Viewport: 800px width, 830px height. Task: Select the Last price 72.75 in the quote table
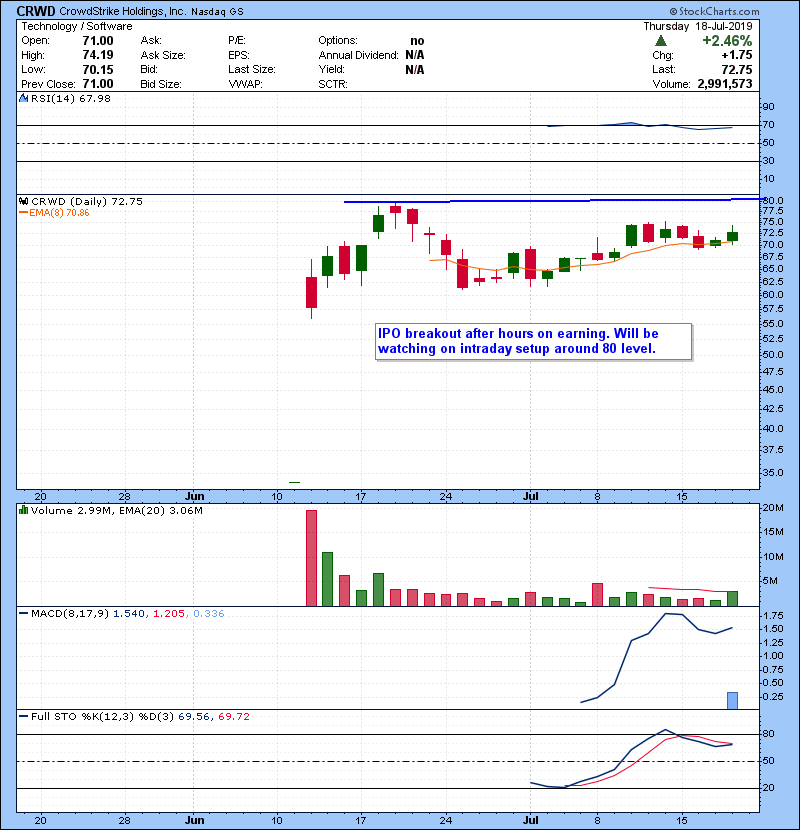point(736,69)
